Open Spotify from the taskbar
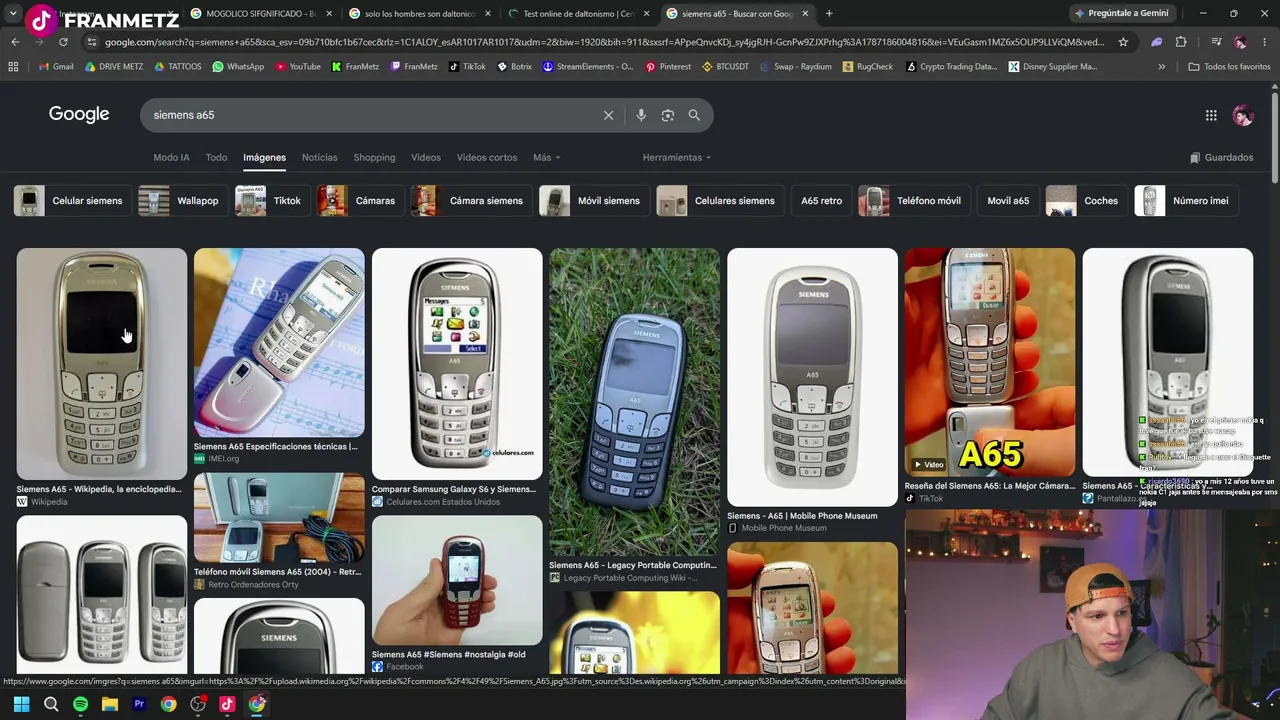 (x=80, y=704)
